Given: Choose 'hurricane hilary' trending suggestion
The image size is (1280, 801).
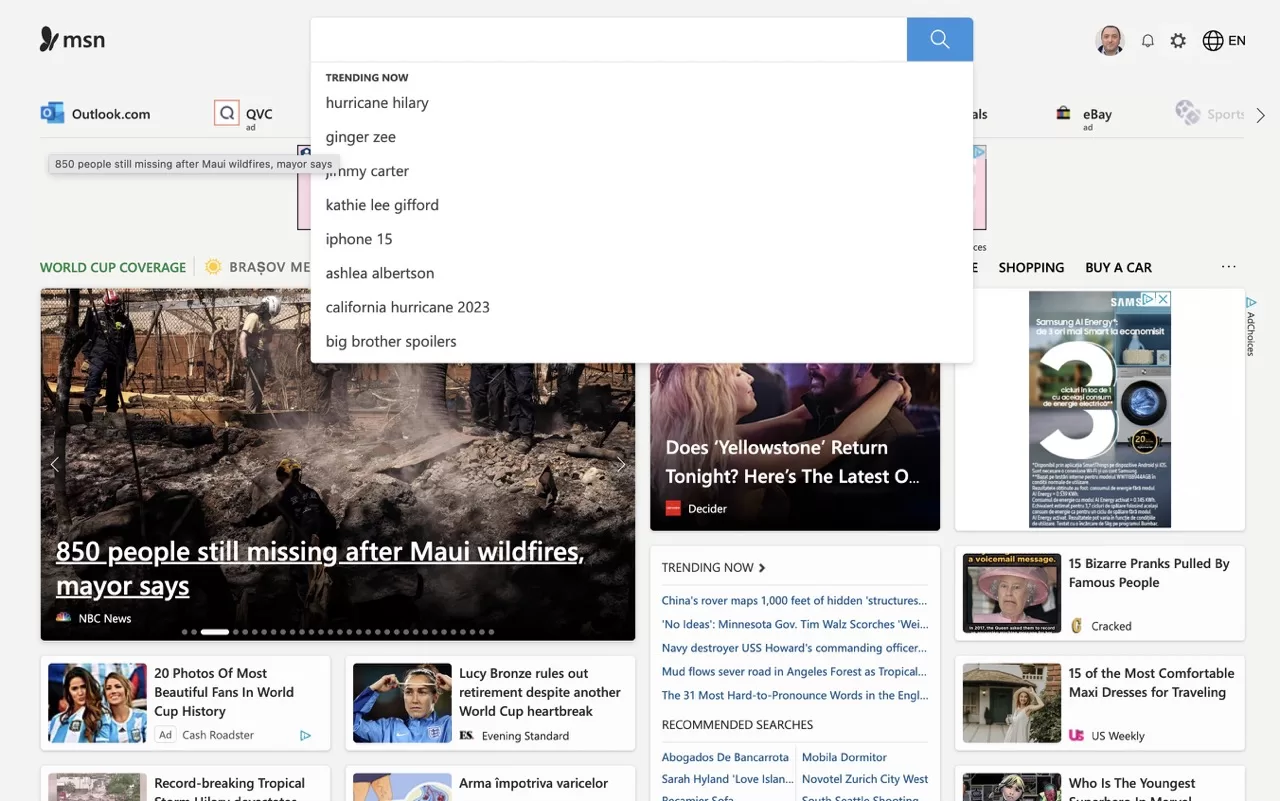Looking at the screenshot, I should click(x=377, y=103).
